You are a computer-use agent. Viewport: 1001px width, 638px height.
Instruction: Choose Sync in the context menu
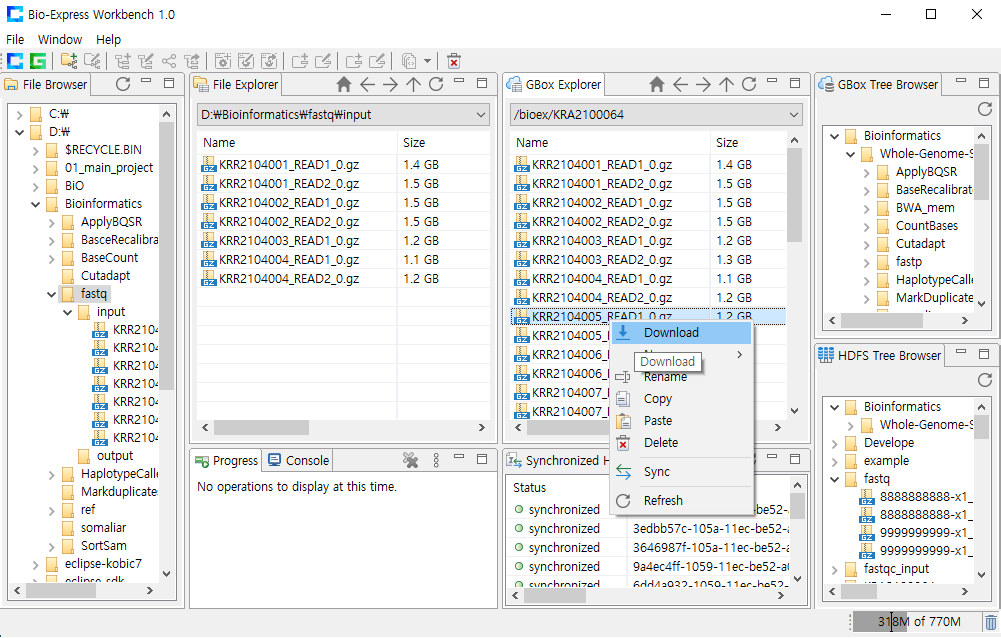682,472
